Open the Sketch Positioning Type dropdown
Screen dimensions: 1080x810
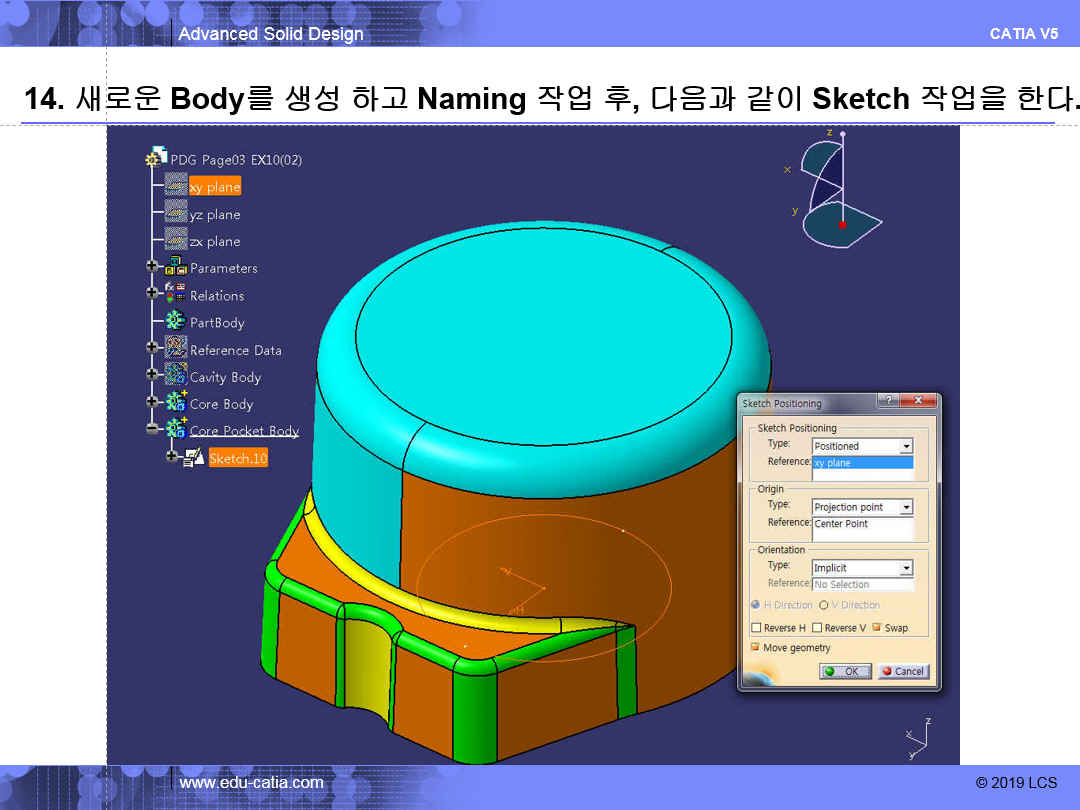(906, 446)
